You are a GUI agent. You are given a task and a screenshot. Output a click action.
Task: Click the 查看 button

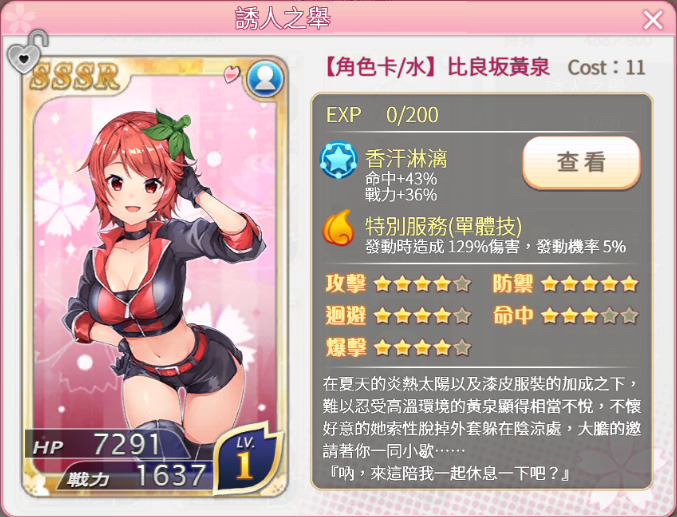pos(581,162)
